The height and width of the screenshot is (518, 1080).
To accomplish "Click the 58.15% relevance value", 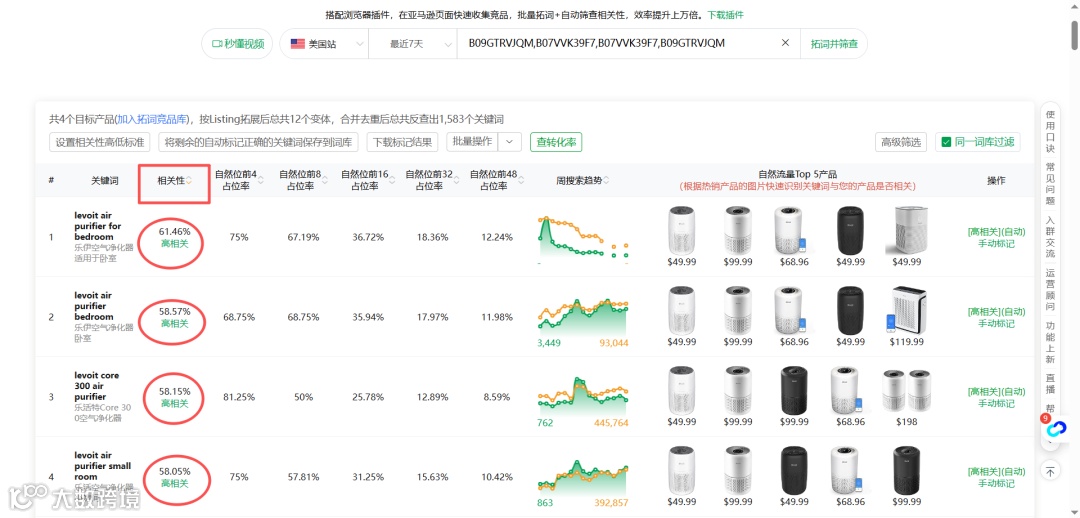I will pos(174,391).
